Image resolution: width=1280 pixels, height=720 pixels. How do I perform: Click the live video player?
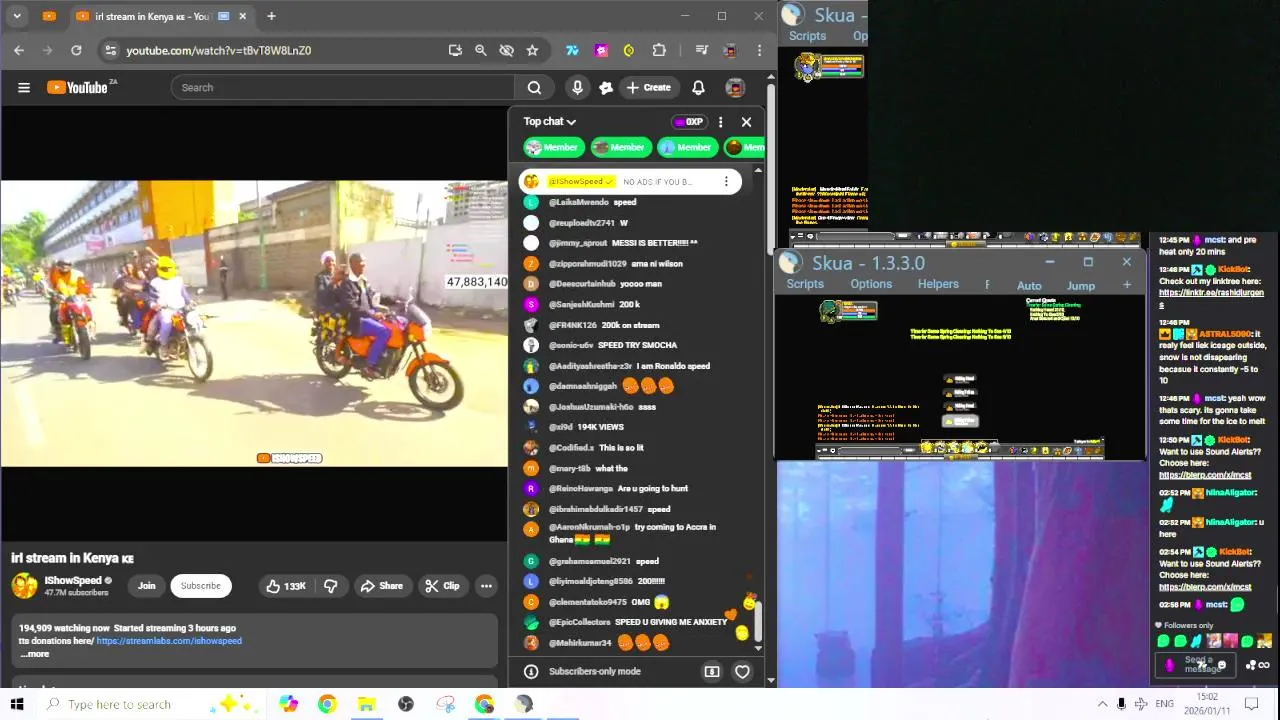254,323
